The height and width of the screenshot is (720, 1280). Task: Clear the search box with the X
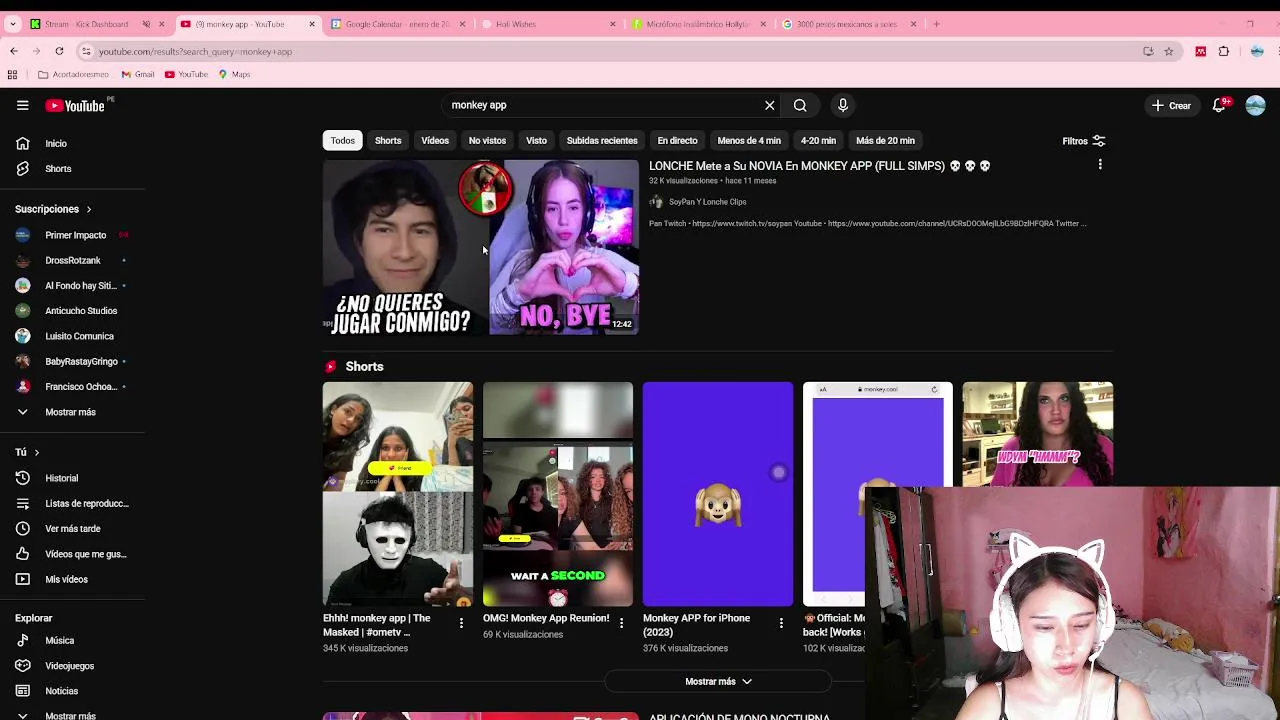pos(770,105)
